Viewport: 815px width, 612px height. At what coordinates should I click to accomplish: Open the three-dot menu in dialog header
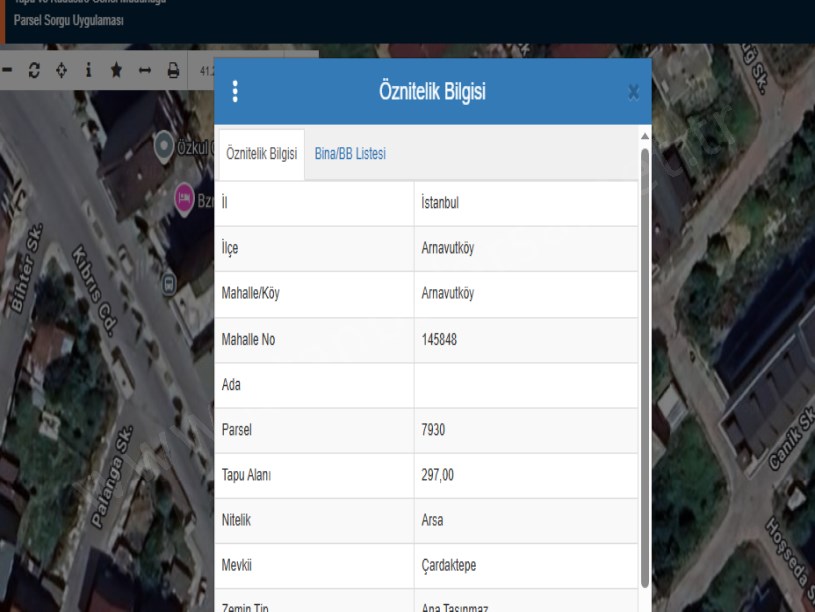(235, 92)
